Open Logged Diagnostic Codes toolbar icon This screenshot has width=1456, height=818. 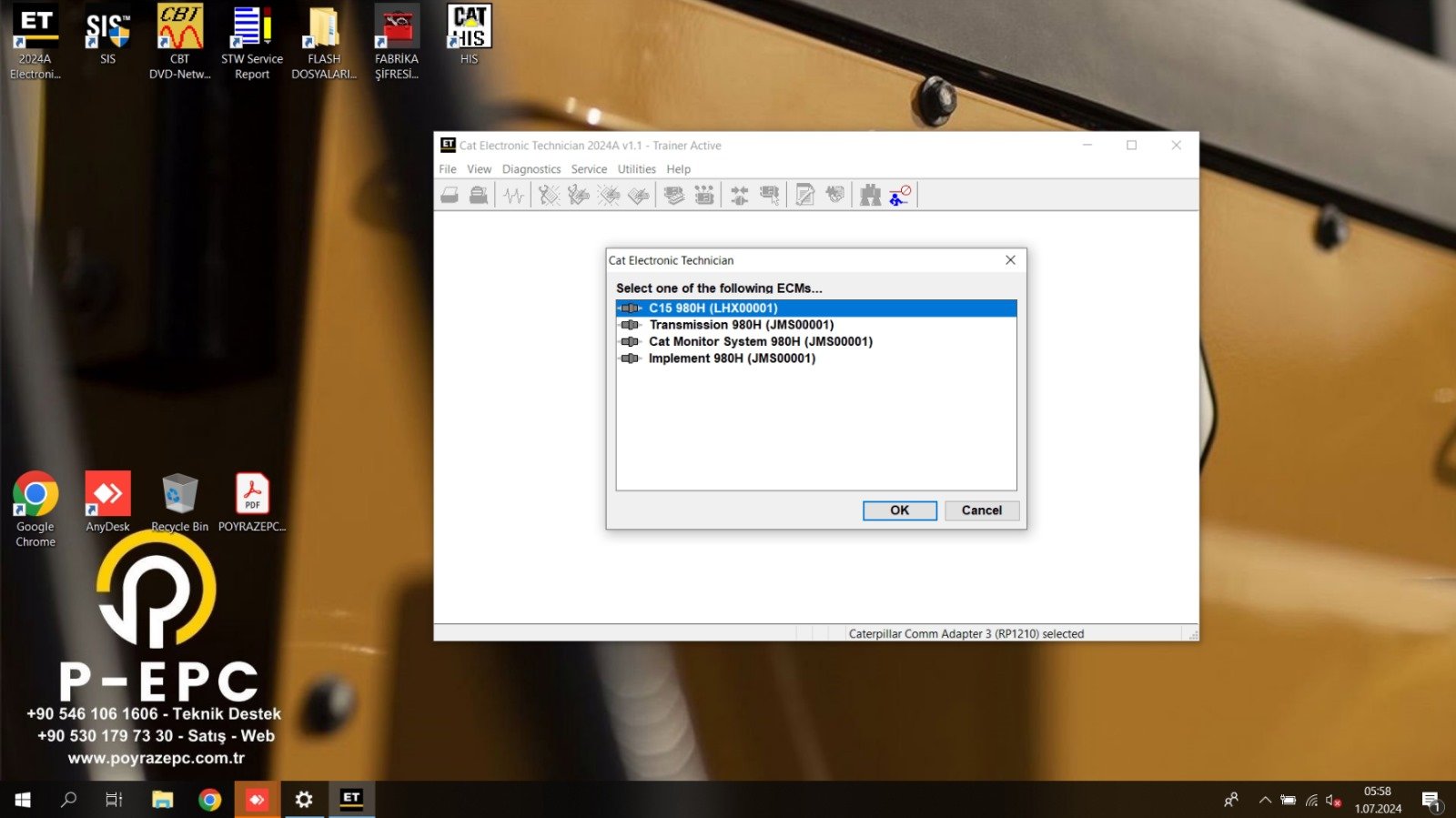(579, 195)
